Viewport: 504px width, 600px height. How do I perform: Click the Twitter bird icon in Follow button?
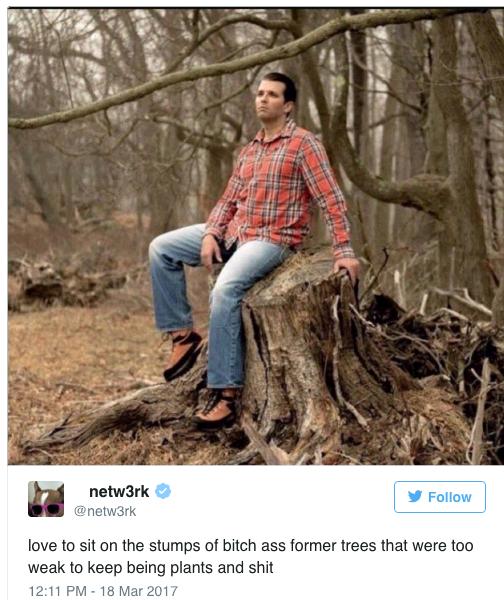pyautogui.click(x=415, y=497)
